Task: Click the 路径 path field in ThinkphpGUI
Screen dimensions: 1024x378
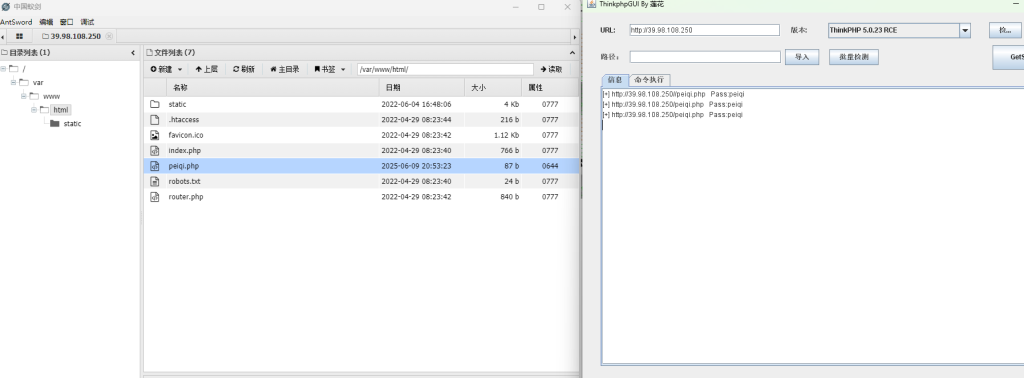Action: (705, 57)
